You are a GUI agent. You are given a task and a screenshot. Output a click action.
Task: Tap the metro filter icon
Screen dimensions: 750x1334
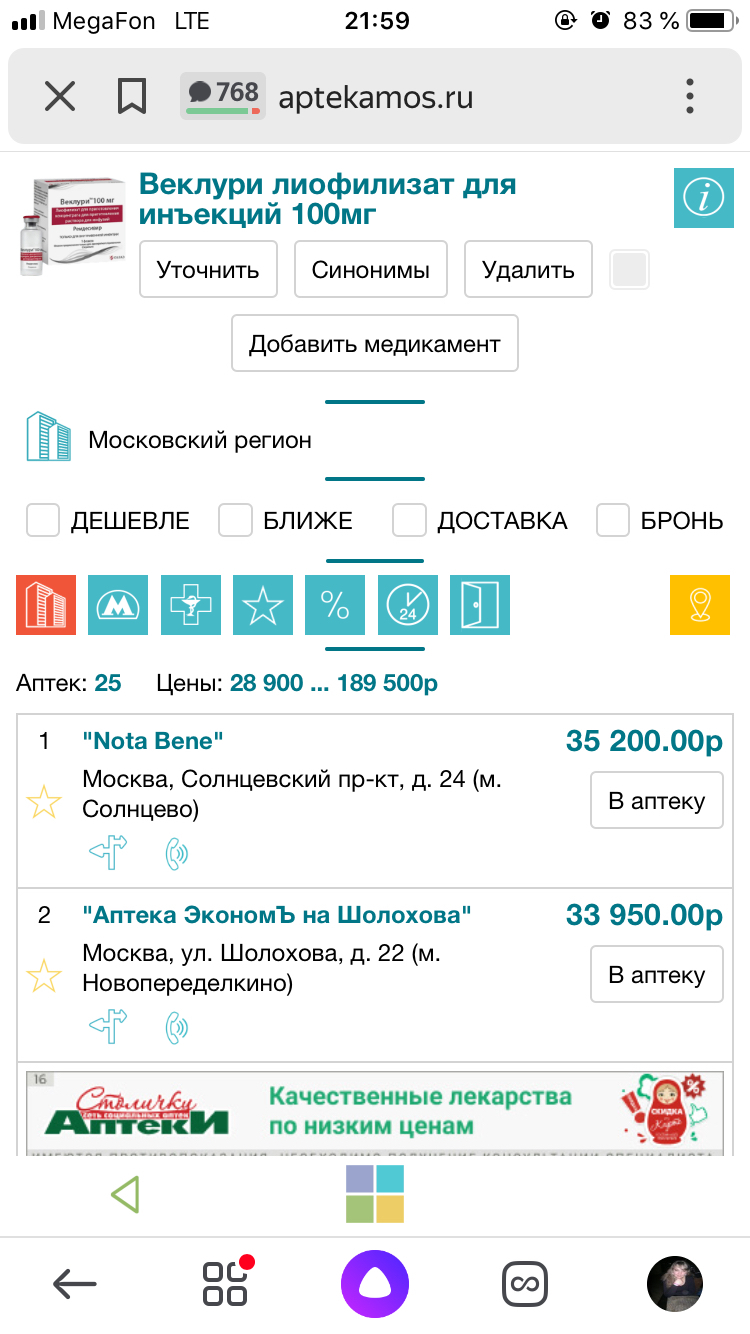tap(118, 605)
